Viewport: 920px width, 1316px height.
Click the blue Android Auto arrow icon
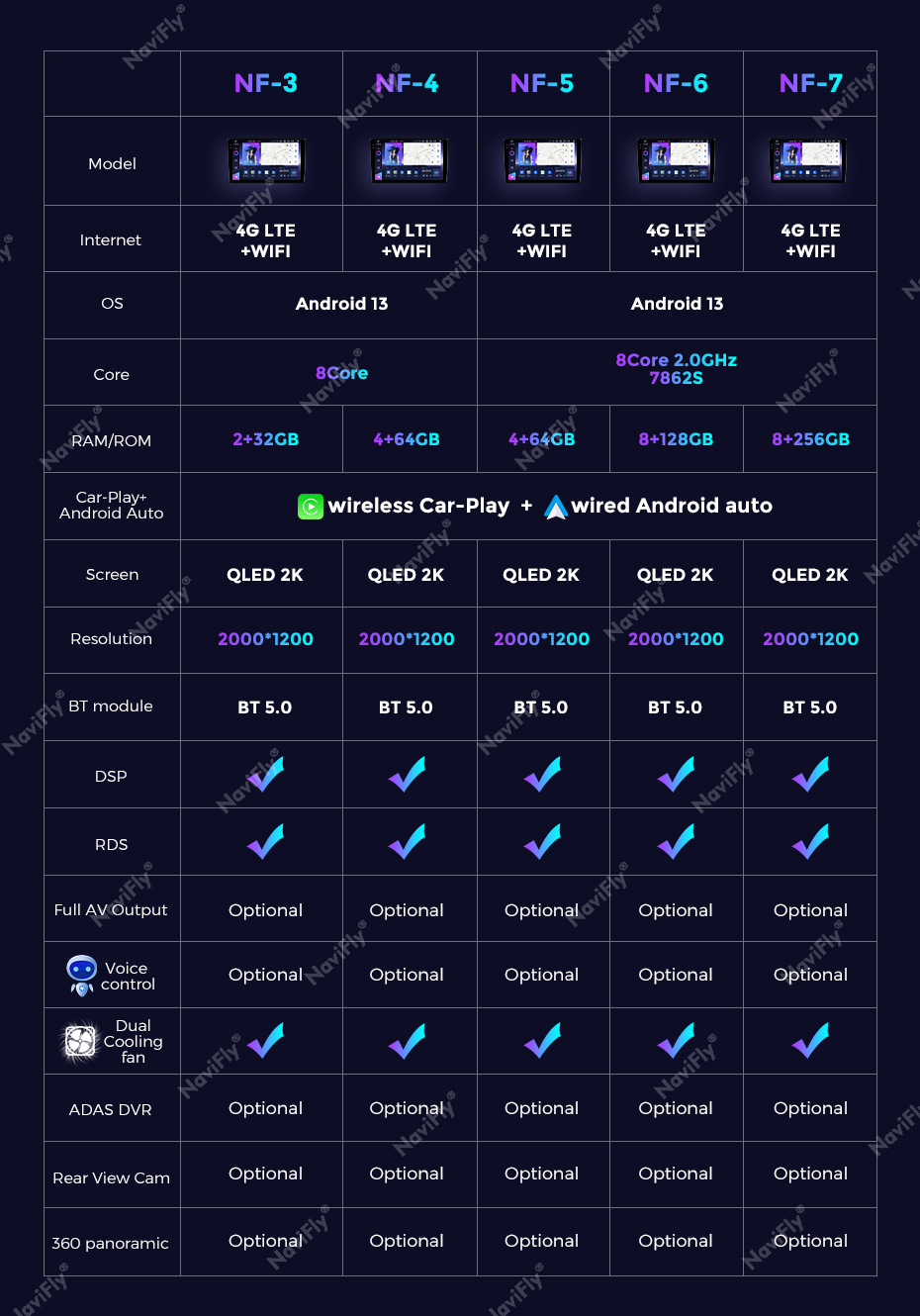pyautogui.click(x=556, y=507)
